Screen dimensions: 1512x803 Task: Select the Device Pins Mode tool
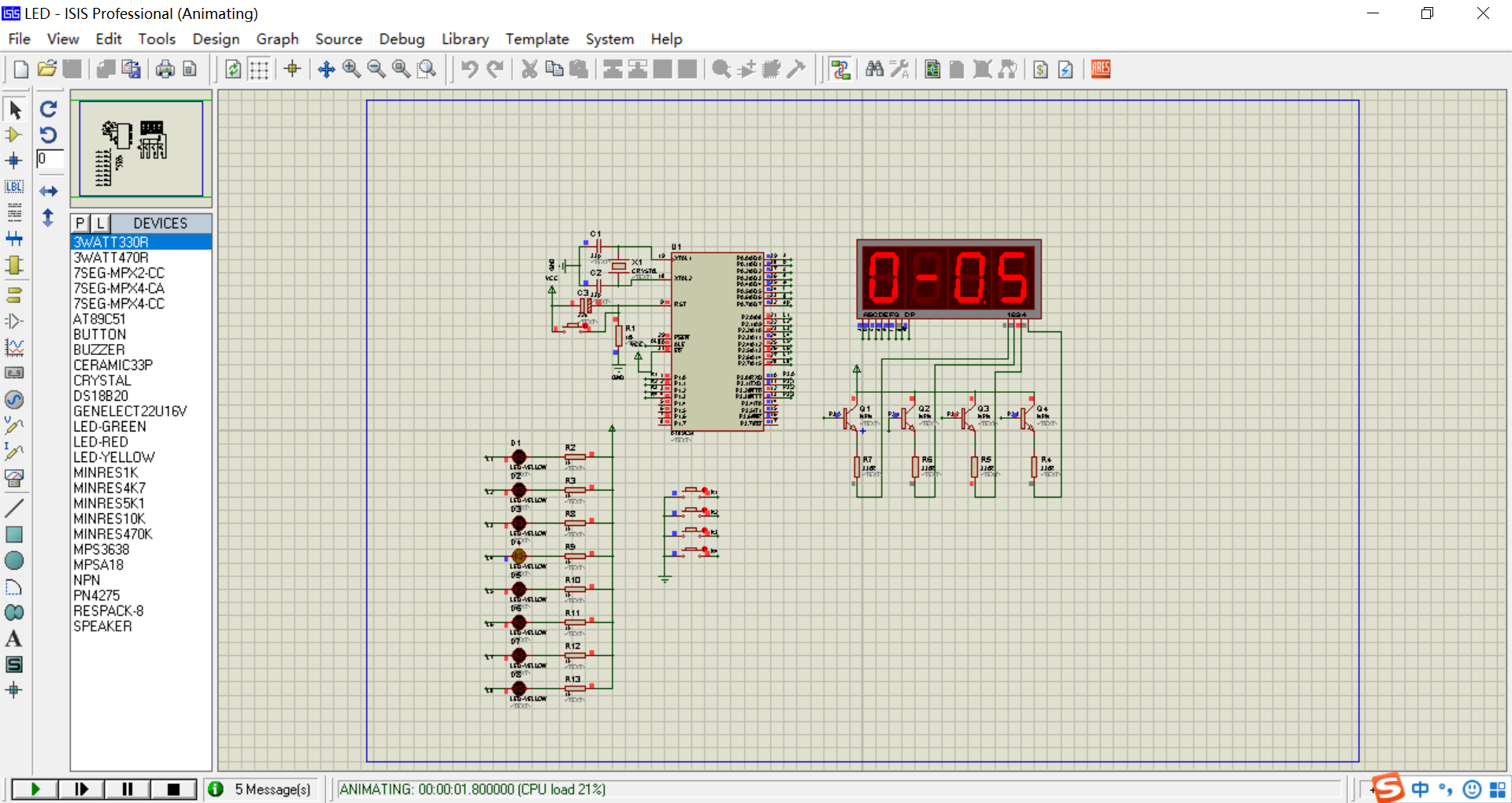[14, 321]
